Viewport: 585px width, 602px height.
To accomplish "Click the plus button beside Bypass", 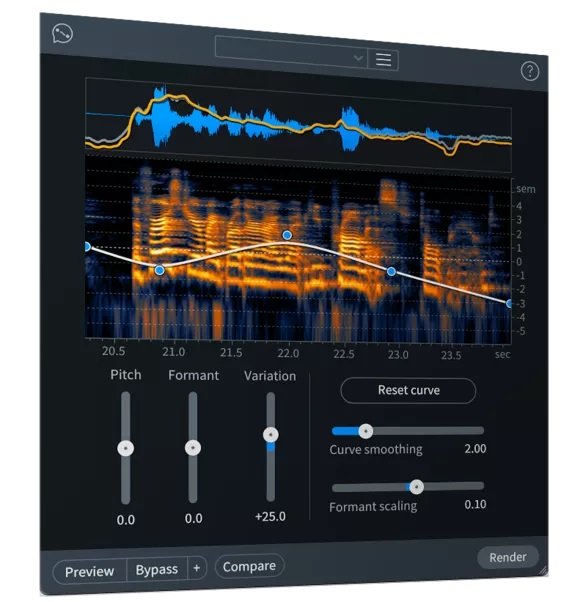I will [x=197, y=568].
